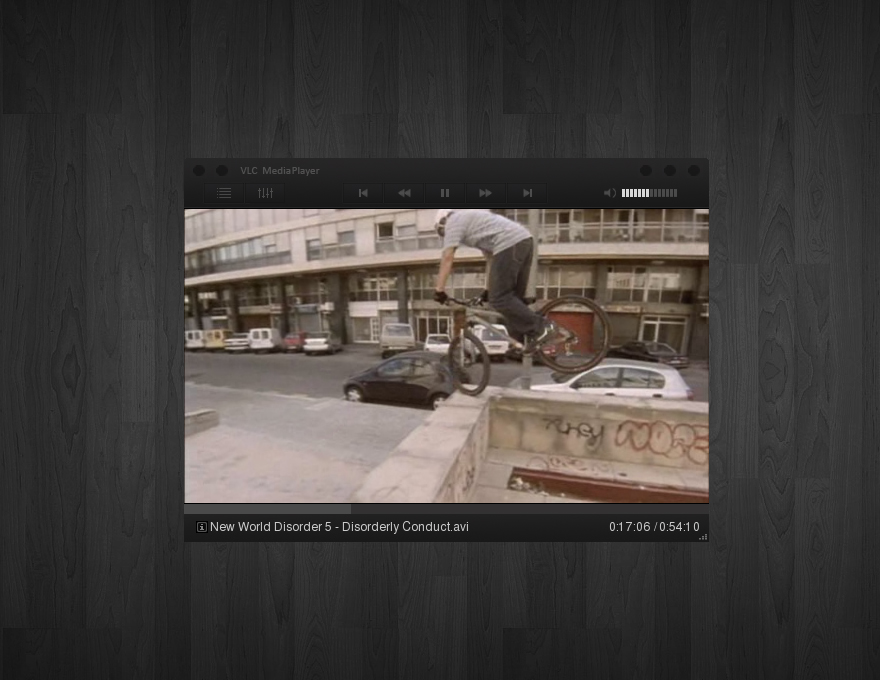Open the playlist list icon
The image size is (880, 680).
(x=224, y=193)
